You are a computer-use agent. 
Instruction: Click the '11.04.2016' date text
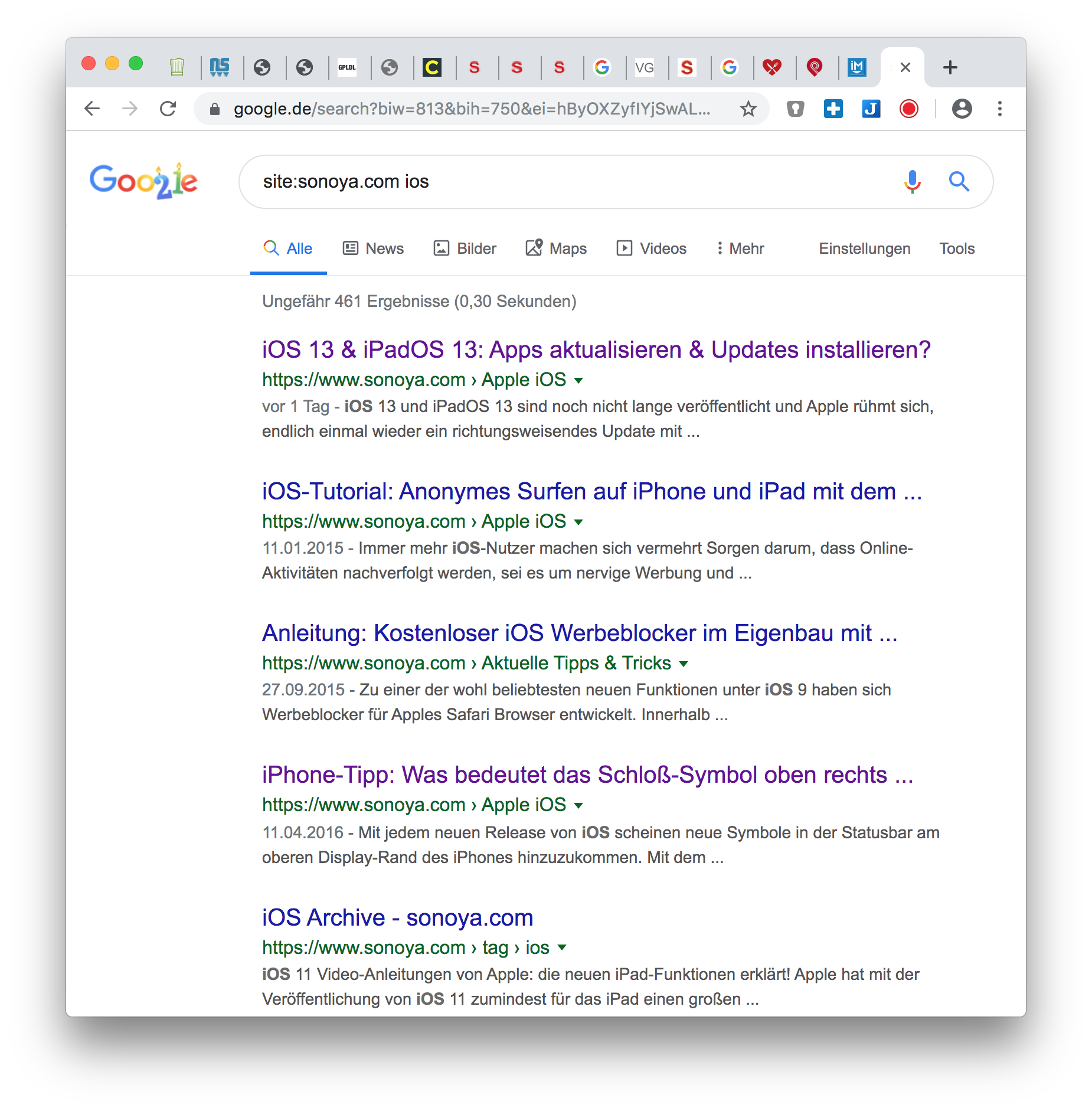[303, 832]
